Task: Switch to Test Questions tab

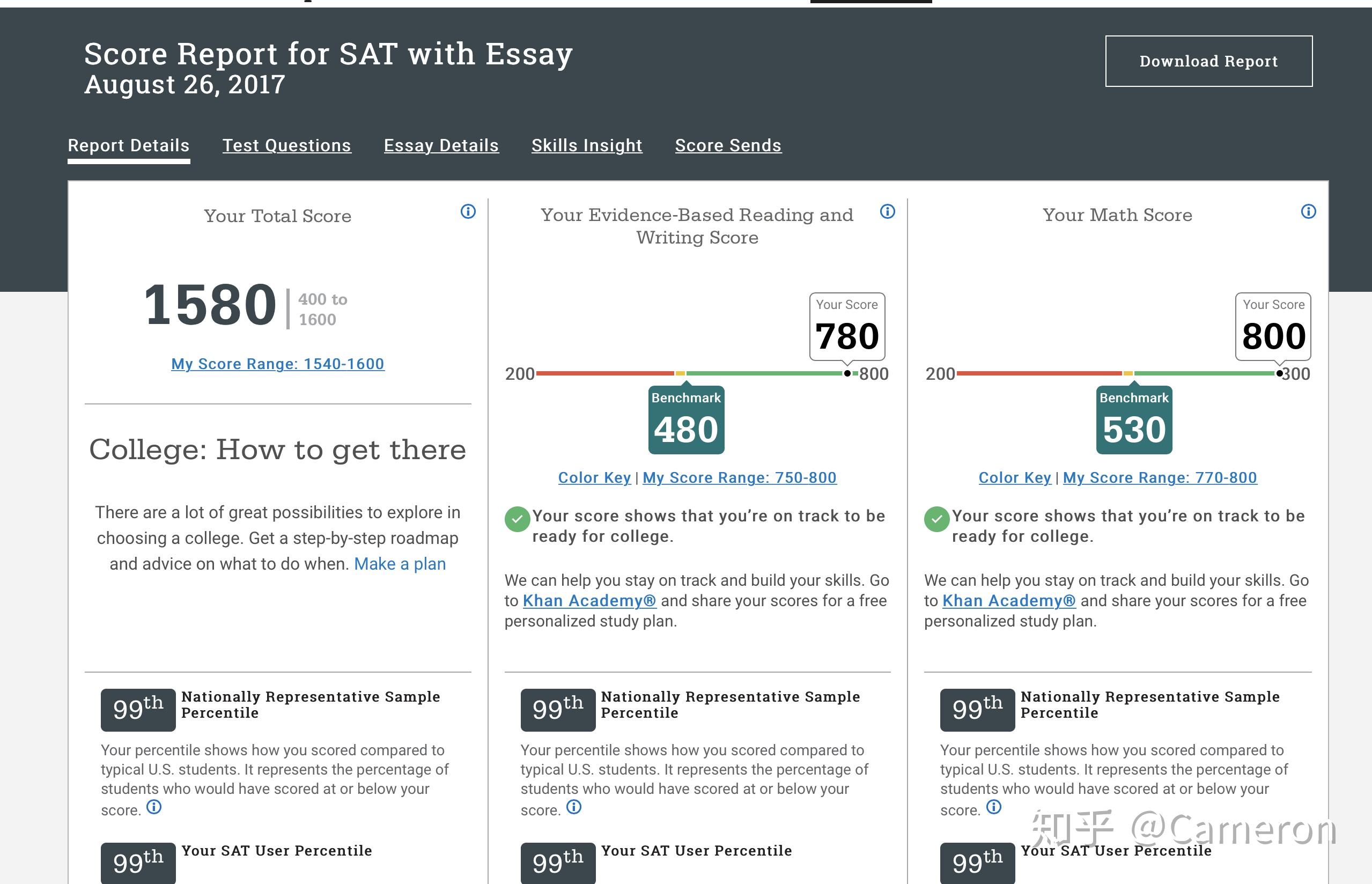Action: (287, 146)
